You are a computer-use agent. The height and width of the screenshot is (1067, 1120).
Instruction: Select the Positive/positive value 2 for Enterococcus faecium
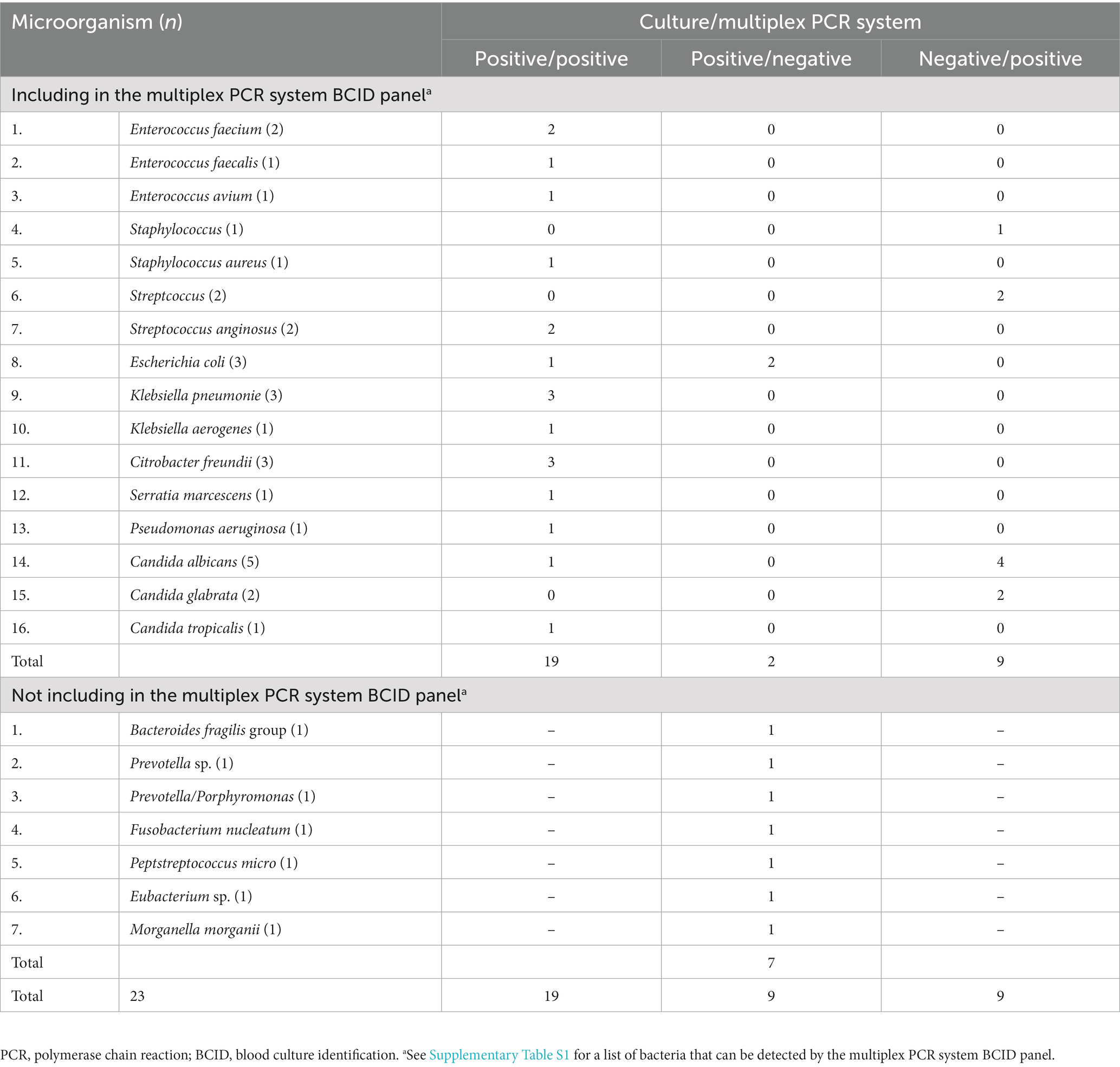[551, 130]
